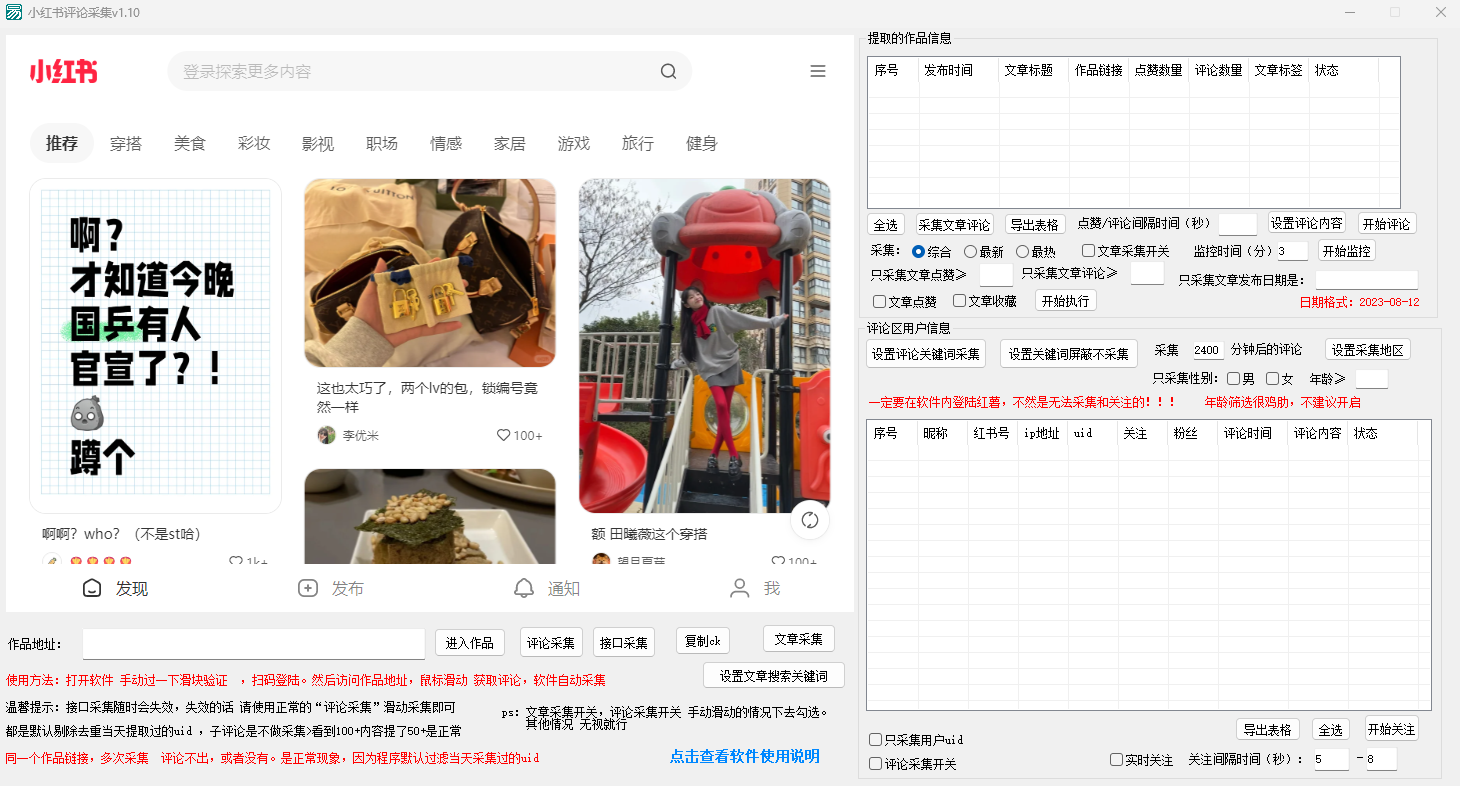Select the 最新 radio button
The width and height of the screenshot is (1460, 786).
(x=970, y=252)
